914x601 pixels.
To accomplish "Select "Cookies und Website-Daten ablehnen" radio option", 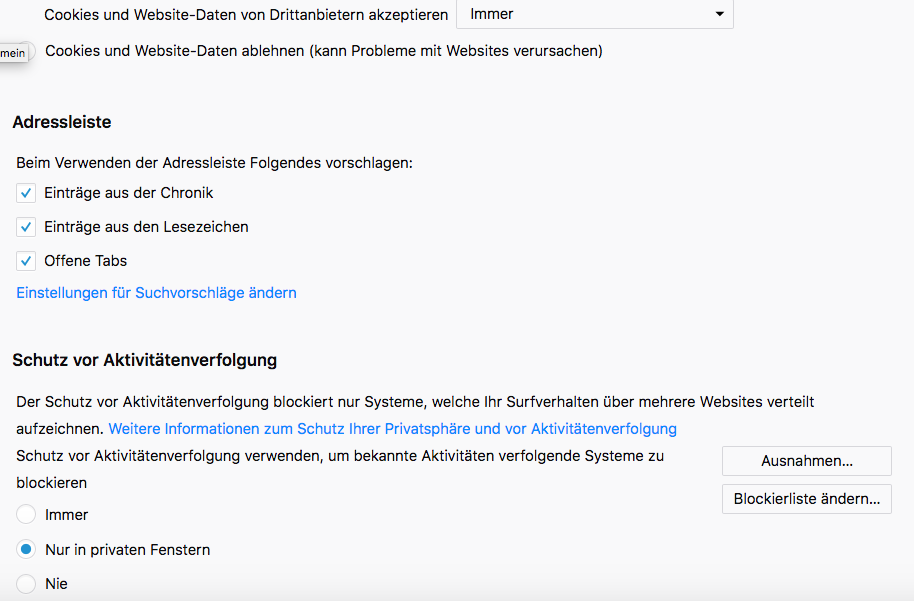I will [x=28, y=51].
